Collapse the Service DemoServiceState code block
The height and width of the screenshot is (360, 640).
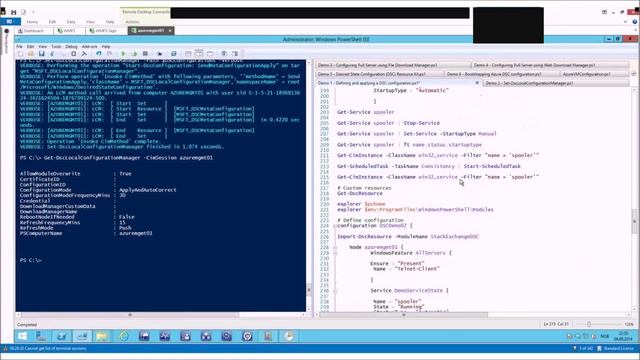(335, 291)
